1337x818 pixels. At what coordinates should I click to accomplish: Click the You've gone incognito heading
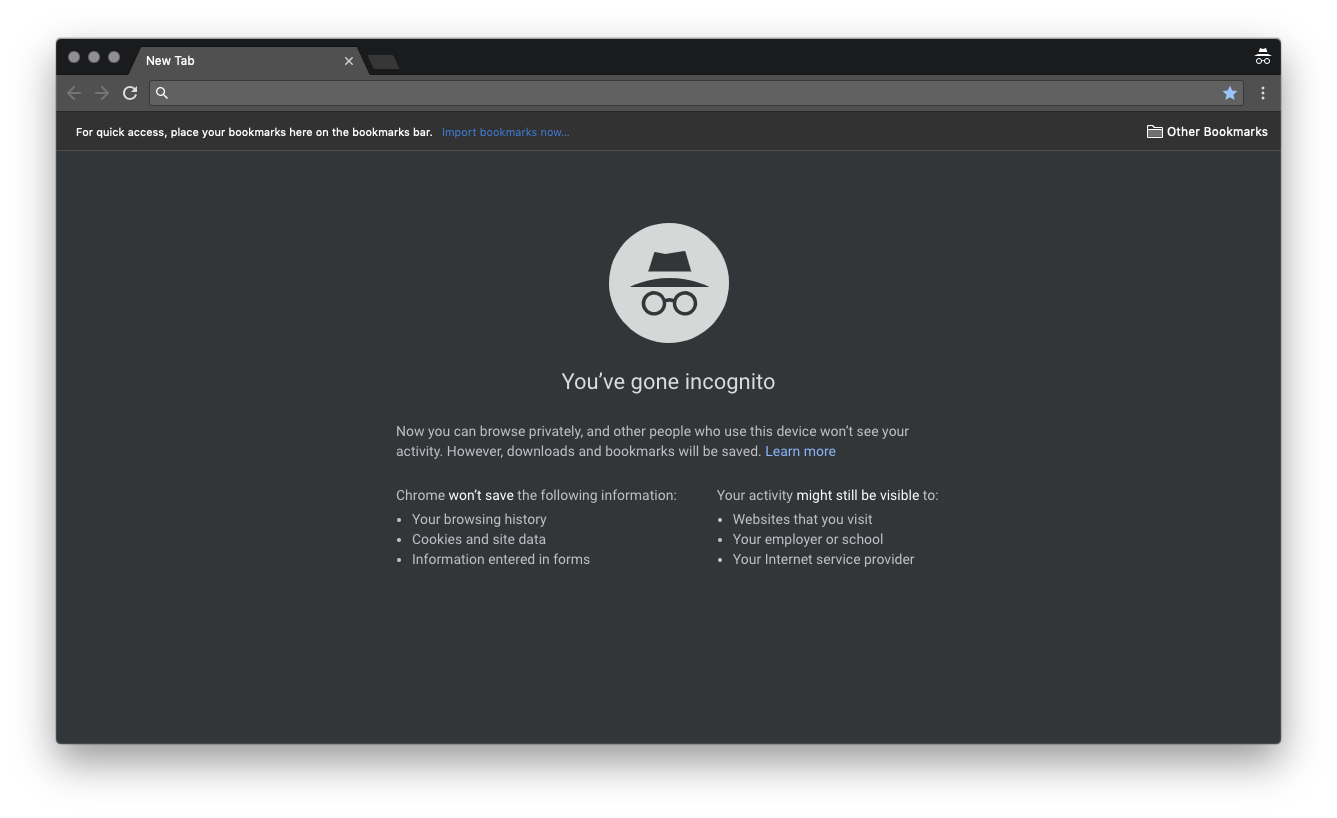pos(668,381)
